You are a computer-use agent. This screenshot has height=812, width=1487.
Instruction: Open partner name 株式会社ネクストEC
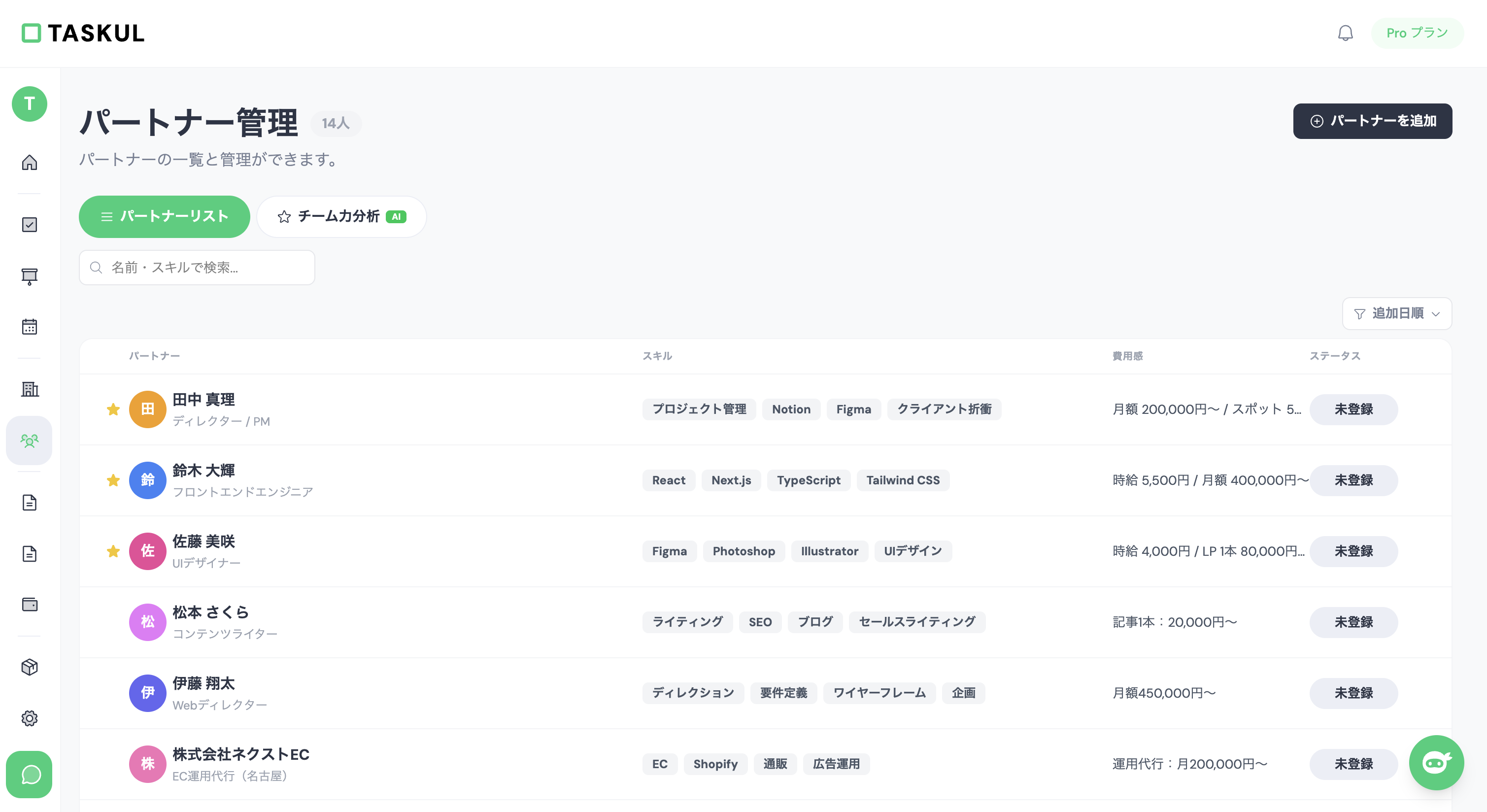(x=241, y=754)
